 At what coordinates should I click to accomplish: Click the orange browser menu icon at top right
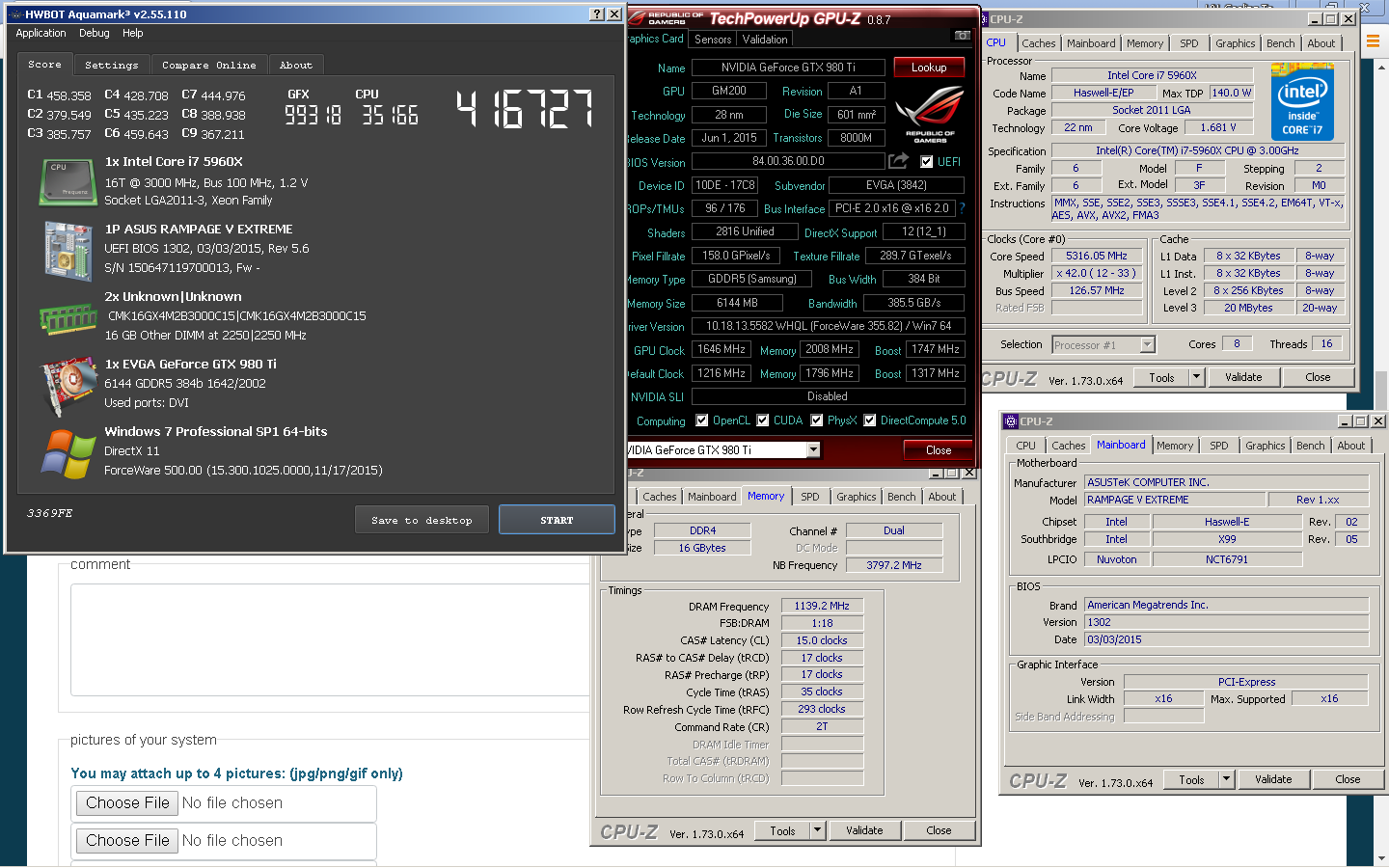(x=1374, y=41)
